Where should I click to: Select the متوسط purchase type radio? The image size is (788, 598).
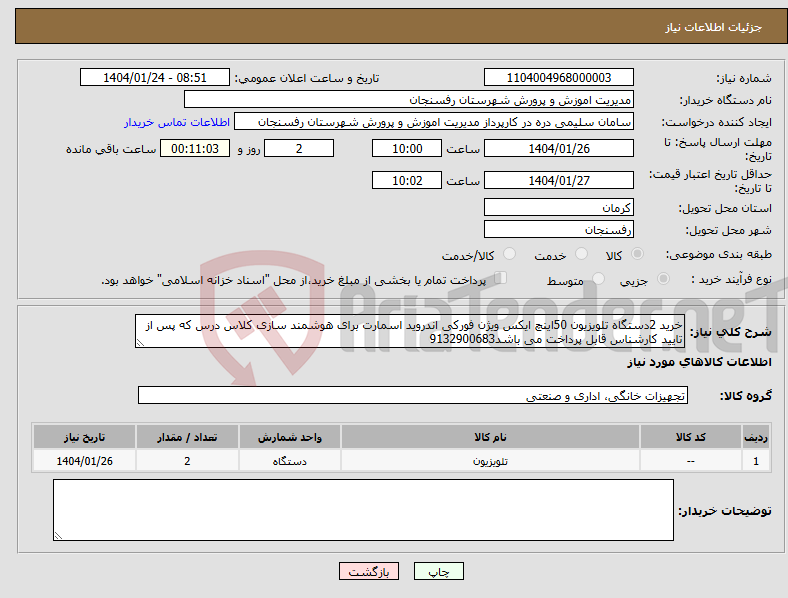click(598, 278)
